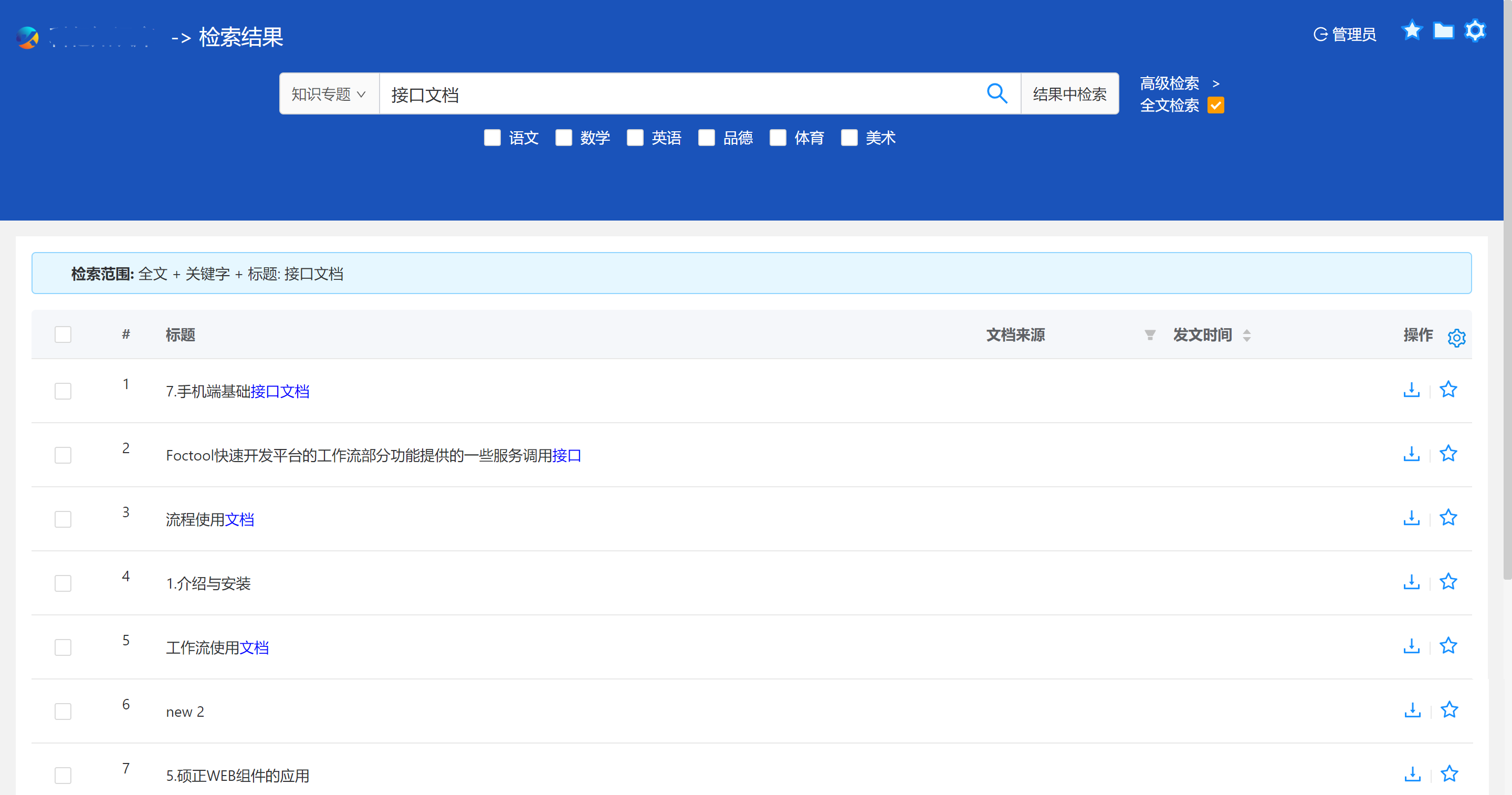Check the row 2 Foctool checkbox

click(63, 455)
